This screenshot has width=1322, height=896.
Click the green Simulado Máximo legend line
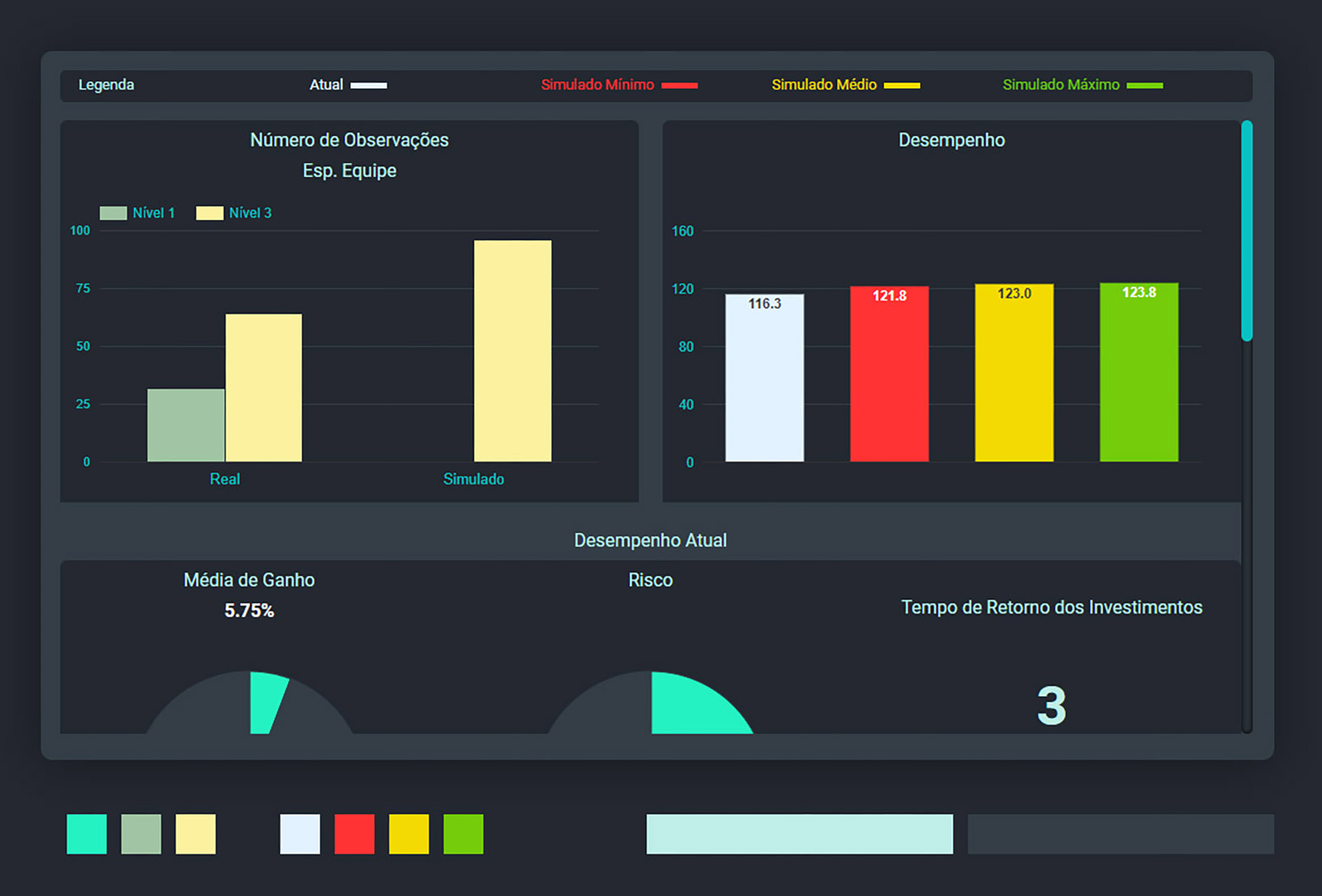[1145, 85]
